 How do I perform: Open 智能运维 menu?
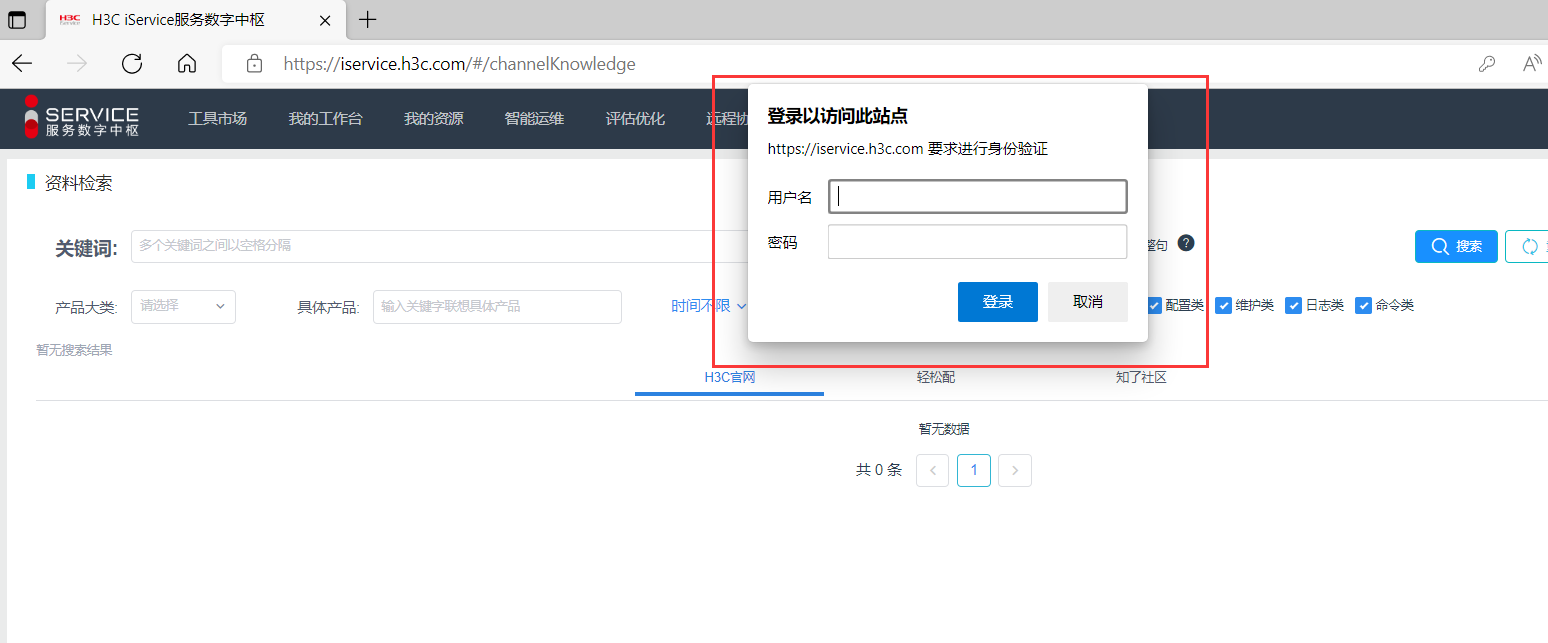point(534,118)
